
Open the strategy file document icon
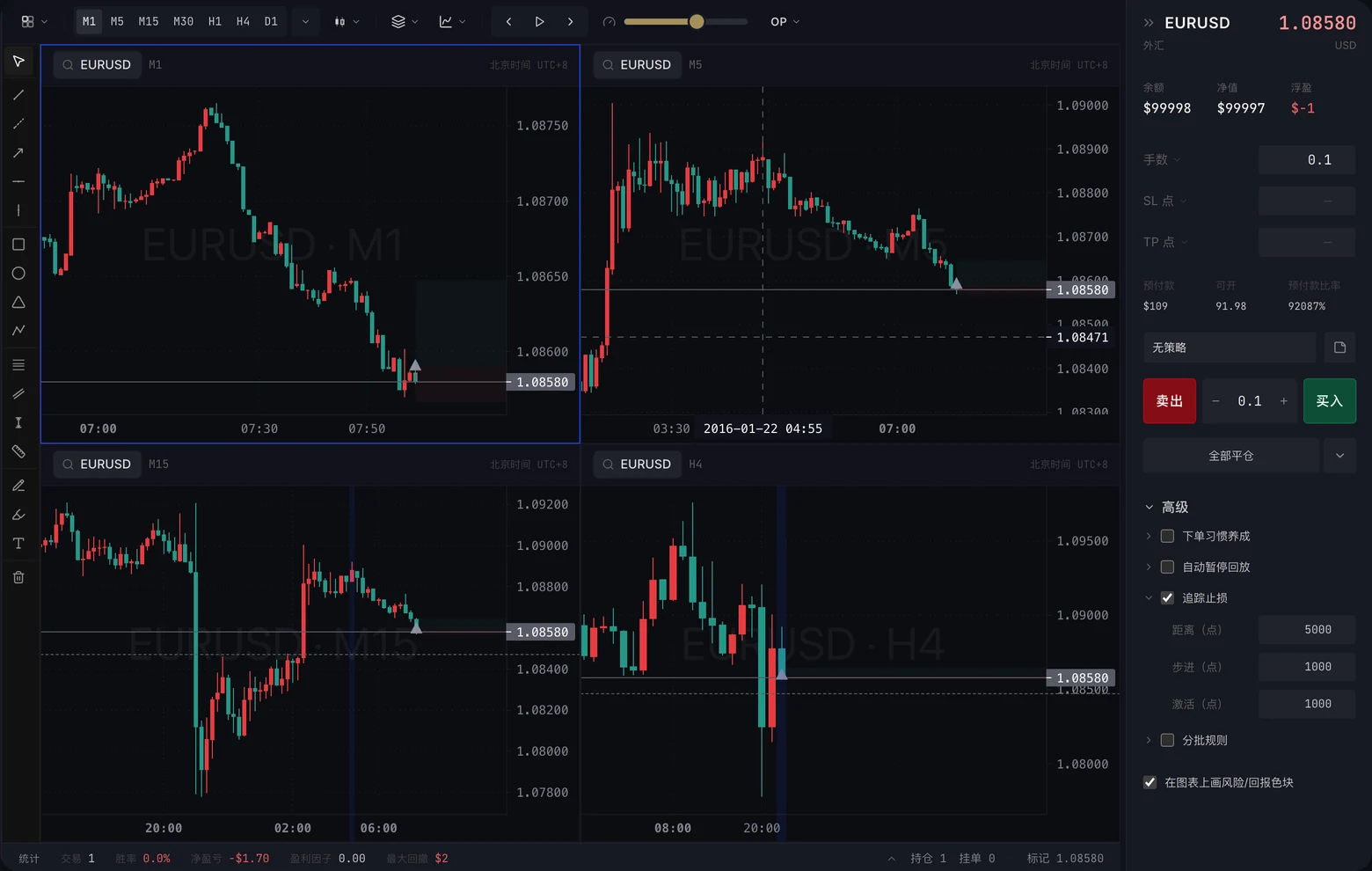[x=1339, y=348]
